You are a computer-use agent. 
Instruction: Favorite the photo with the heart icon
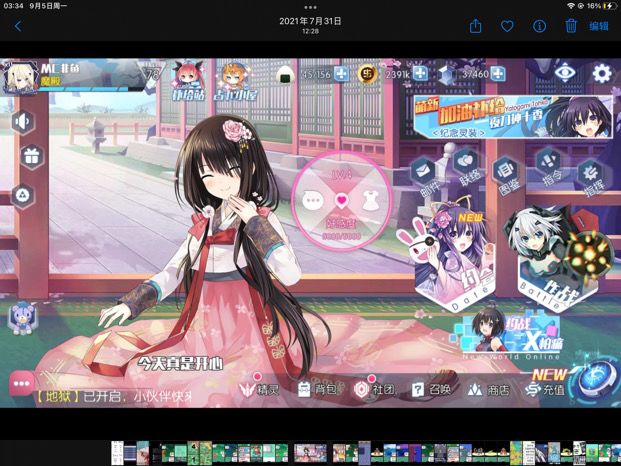click(507, 27)
